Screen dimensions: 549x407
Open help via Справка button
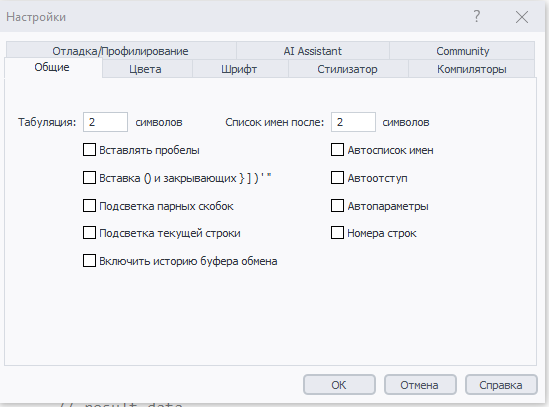point(501,385)
